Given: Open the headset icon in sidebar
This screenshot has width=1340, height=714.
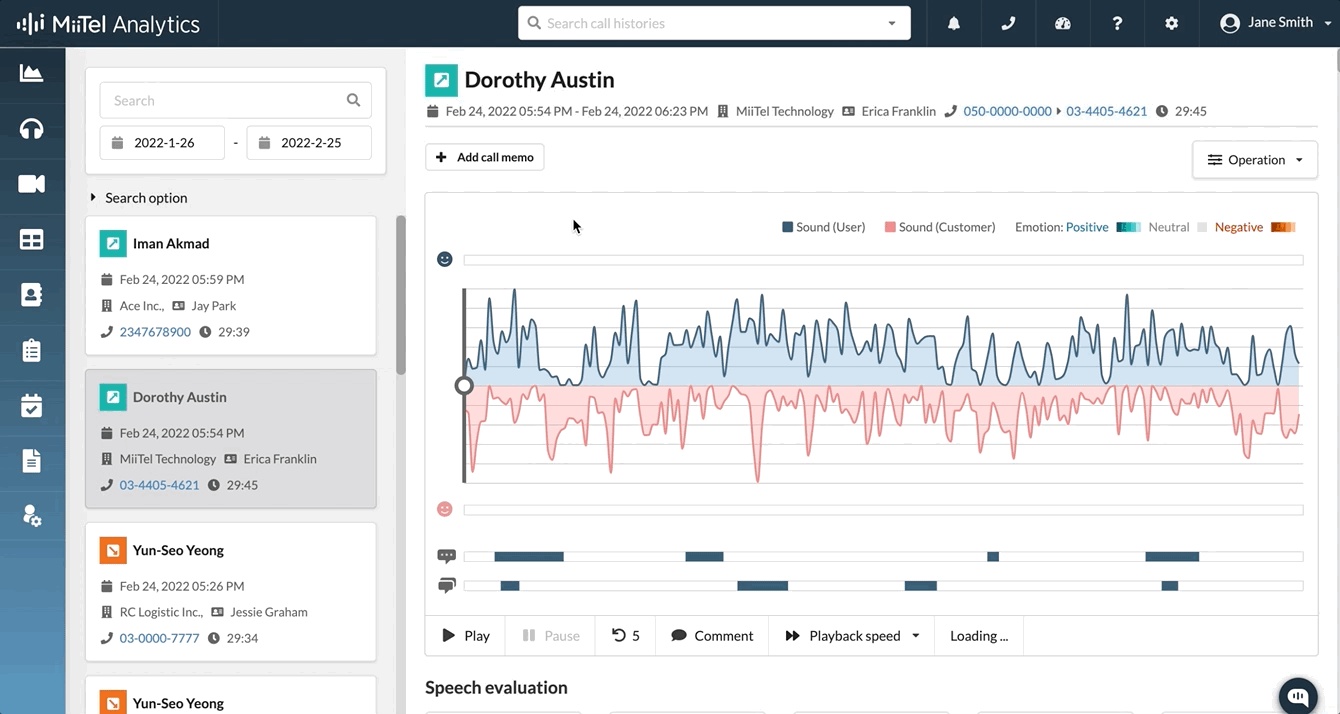Looking at the screenshot, I should point(32,129).
